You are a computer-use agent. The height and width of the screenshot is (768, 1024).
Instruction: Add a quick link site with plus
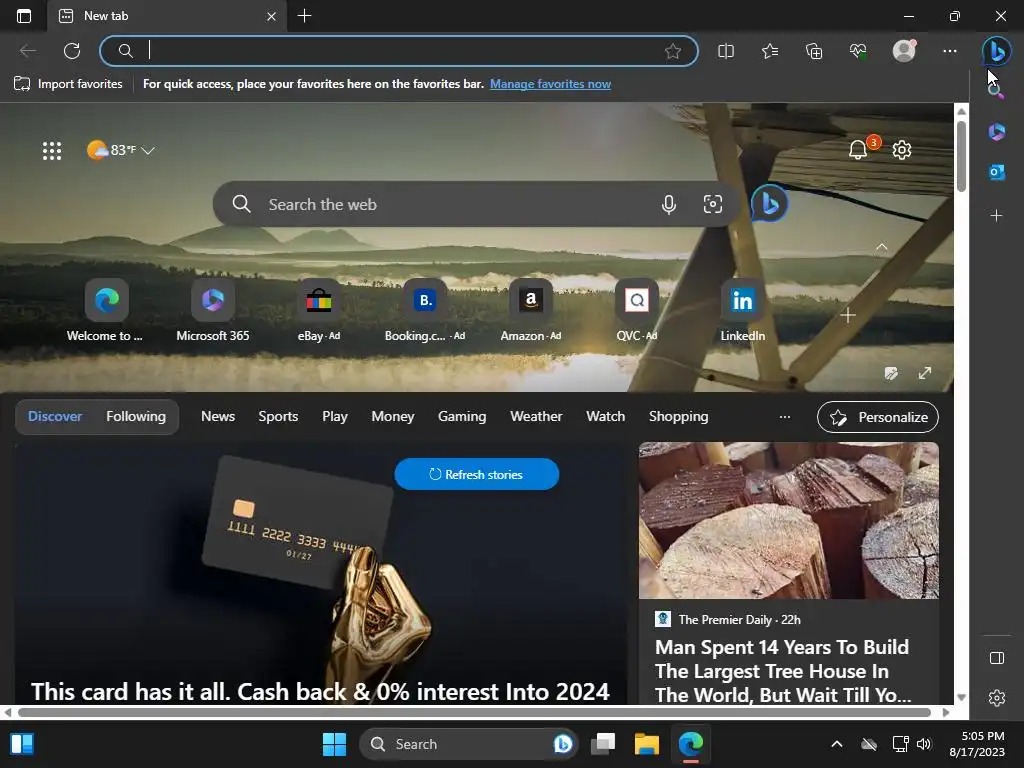(848, 315)
